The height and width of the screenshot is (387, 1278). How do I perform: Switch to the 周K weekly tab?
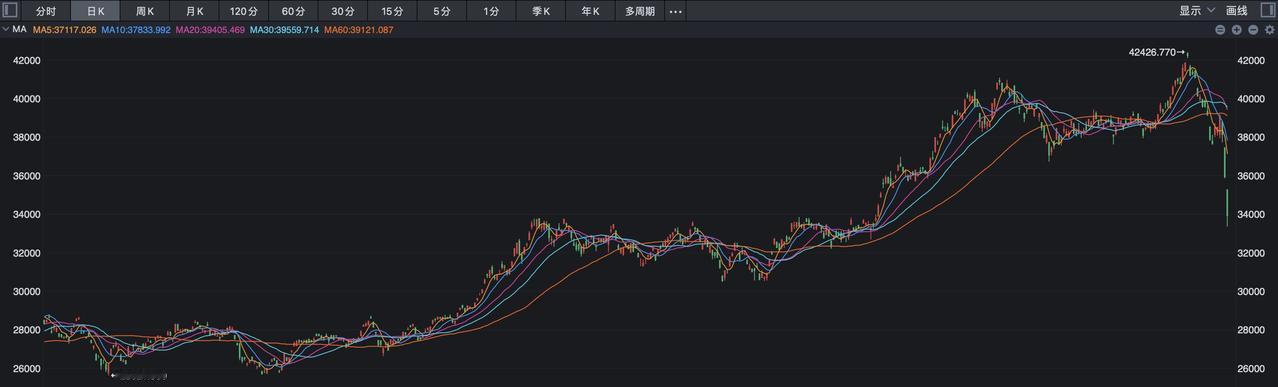coord(144,11)
